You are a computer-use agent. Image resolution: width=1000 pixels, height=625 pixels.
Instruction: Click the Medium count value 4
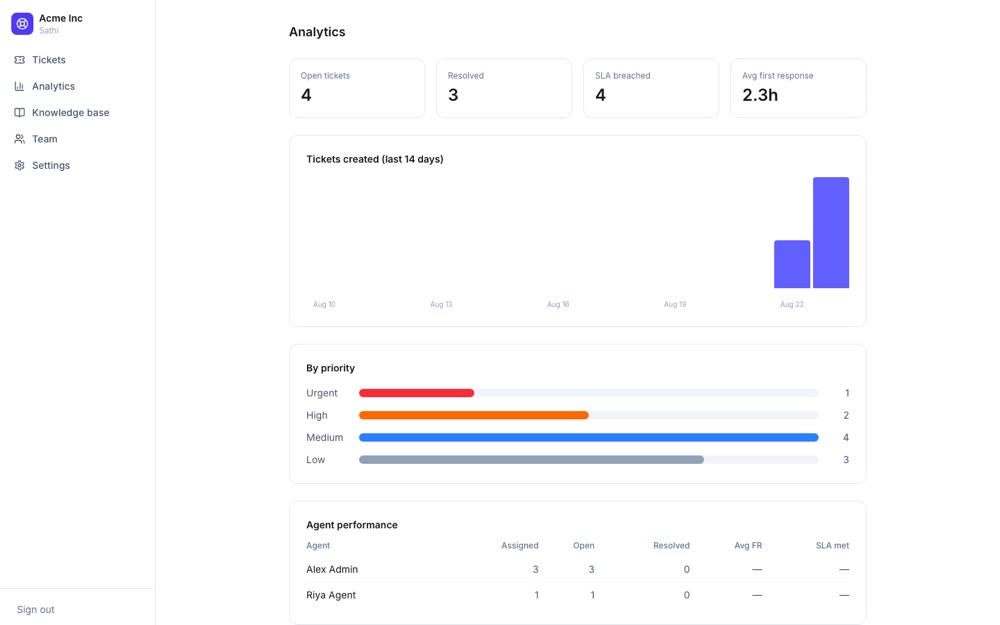click(846, 438)
